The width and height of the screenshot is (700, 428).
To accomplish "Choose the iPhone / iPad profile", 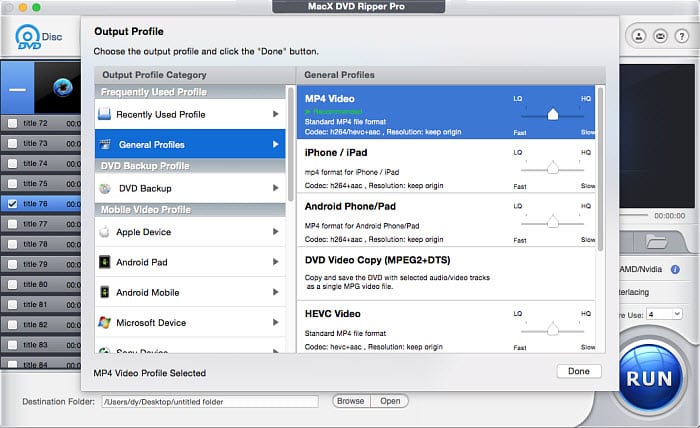I will pos(446,166).
